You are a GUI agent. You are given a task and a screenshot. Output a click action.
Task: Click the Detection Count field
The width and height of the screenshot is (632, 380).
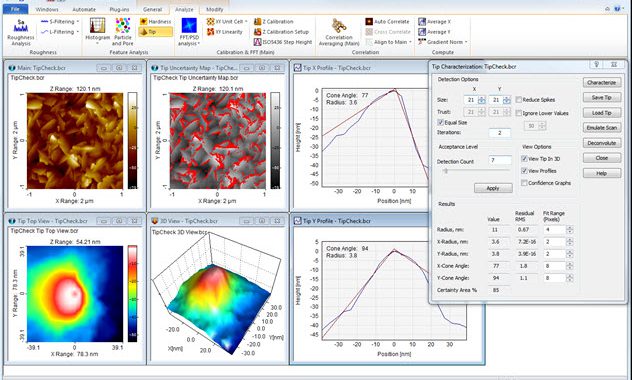point(500,160)
